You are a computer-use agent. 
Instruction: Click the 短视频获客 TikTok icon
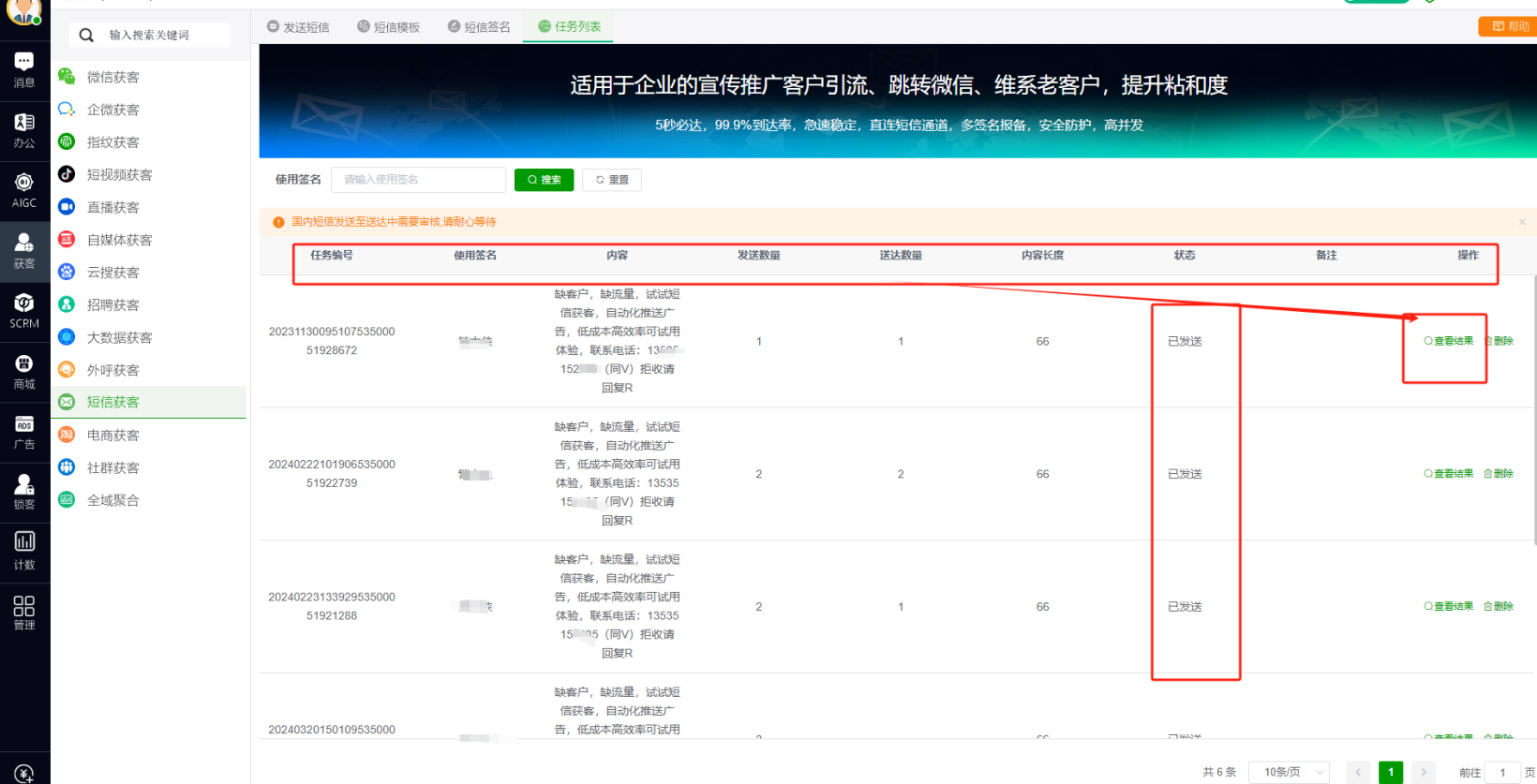pyautogui.click(x=67, y=174)
